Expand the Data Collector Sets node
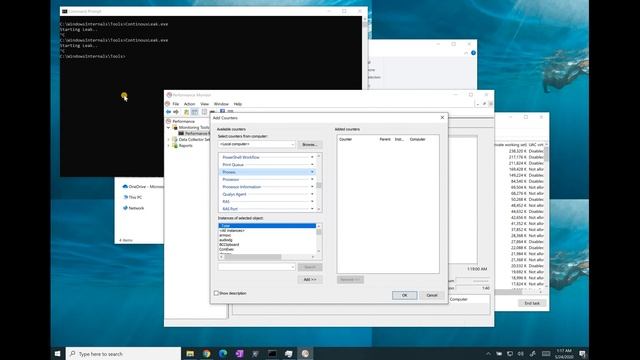Image resolution: width=640 pixels, height=360 pixels. [x=168, y=140]
